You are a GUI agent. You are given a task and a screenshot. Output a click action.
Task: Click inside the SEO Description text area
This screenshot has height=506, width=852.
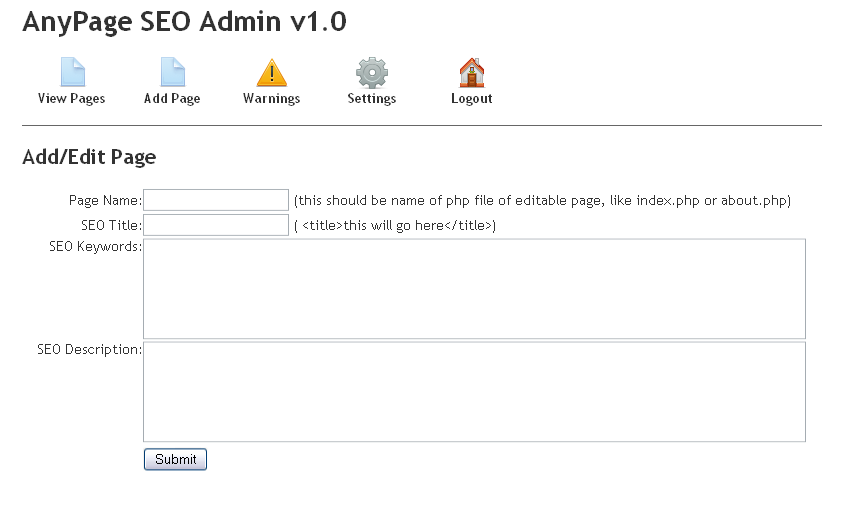(x=474, y=391)
